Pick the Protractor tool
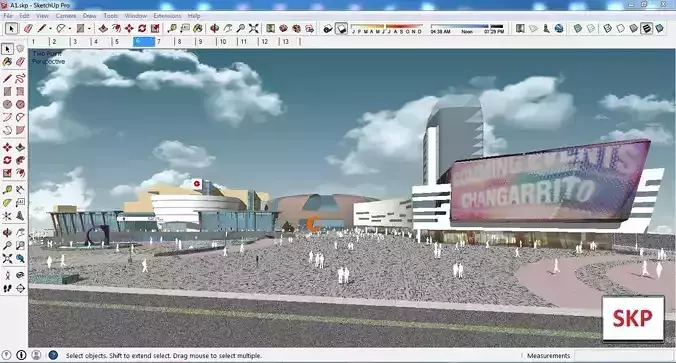Viewport: 676px width, 363px height. click(x=7, y=203)
